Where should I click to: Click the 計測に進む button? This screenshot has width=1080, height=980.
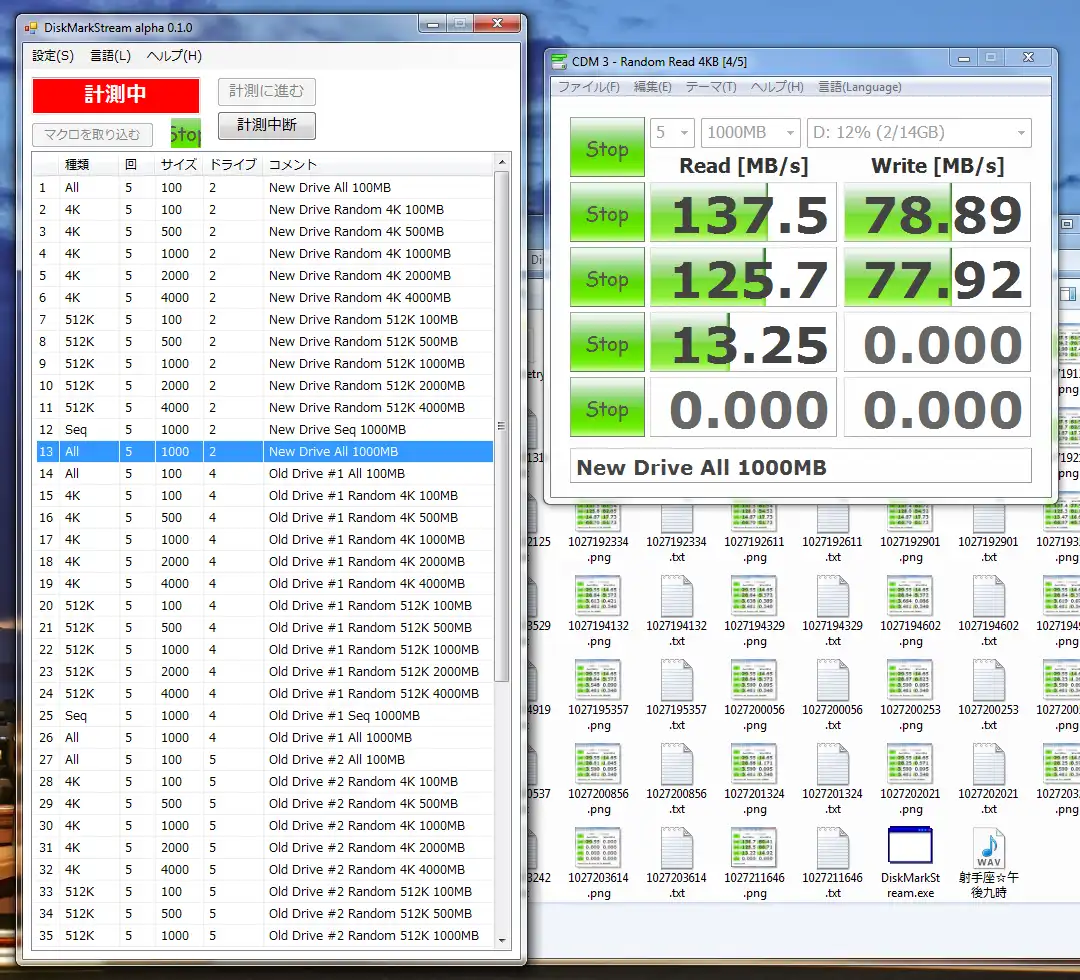pyautogui.click(x=267, y=91)
